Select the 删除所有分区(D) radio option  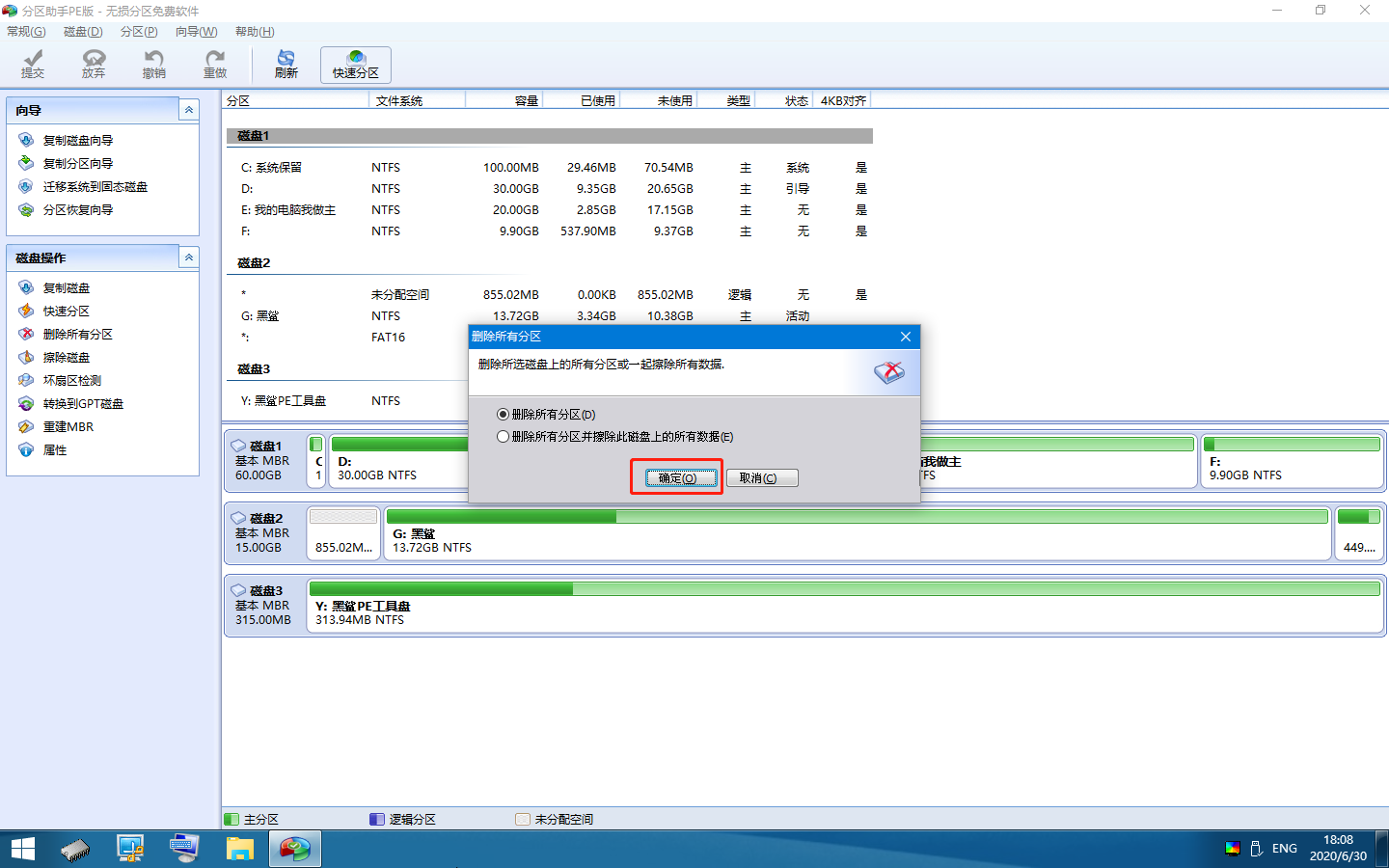(x=546, y=415)
